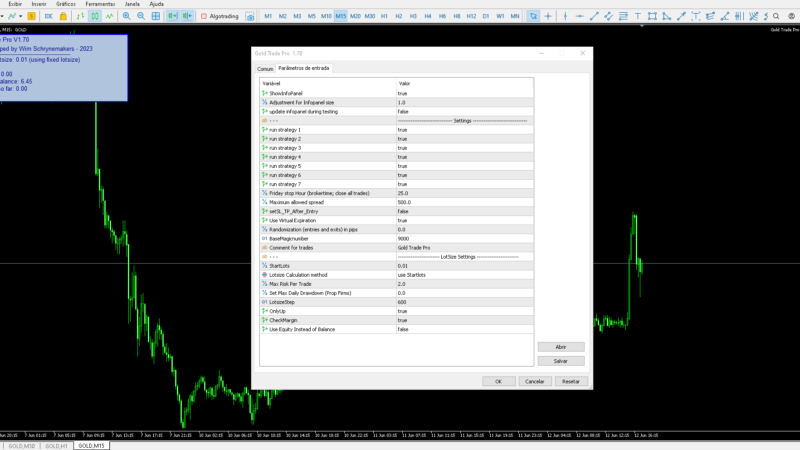Select the D1 timeframe
800x450 pixels.
[486, 16]
